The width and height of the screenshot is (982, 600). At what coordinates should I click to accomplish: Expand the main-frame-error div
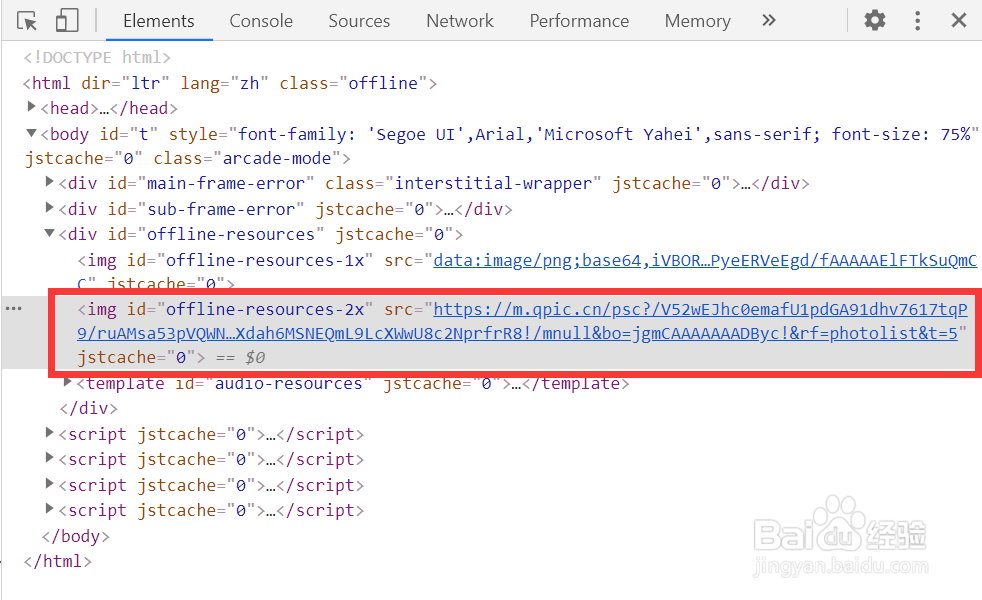click(x=49, y=182)
